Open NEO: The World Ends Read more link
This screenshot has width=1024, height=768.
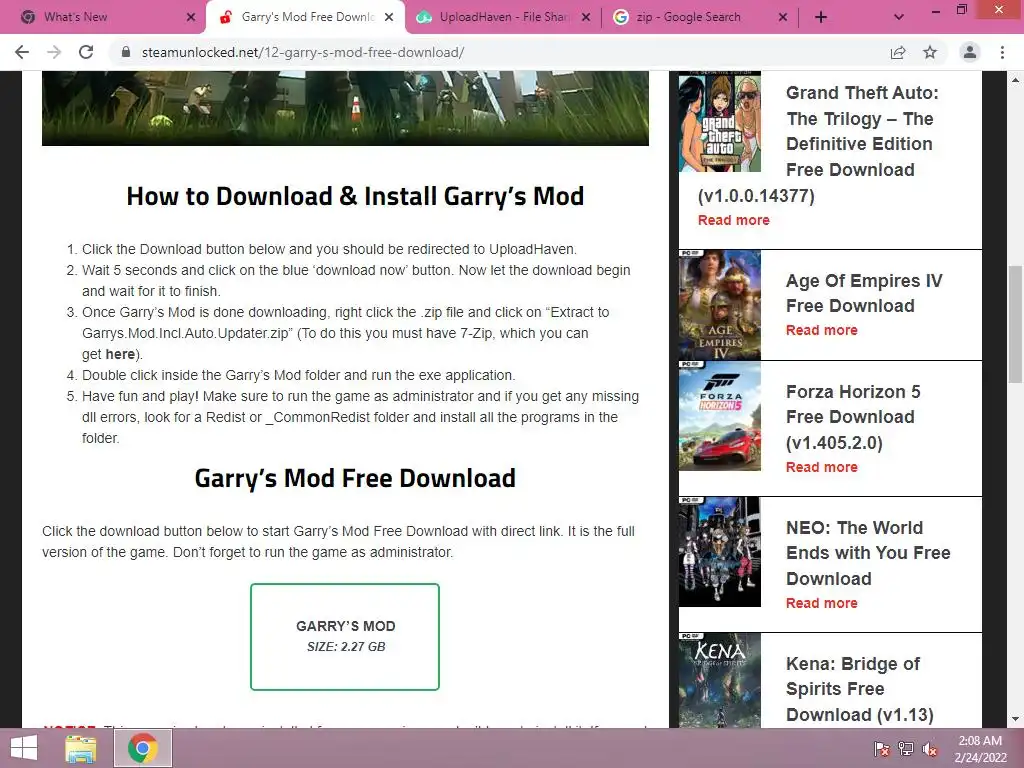click(822, 603)
